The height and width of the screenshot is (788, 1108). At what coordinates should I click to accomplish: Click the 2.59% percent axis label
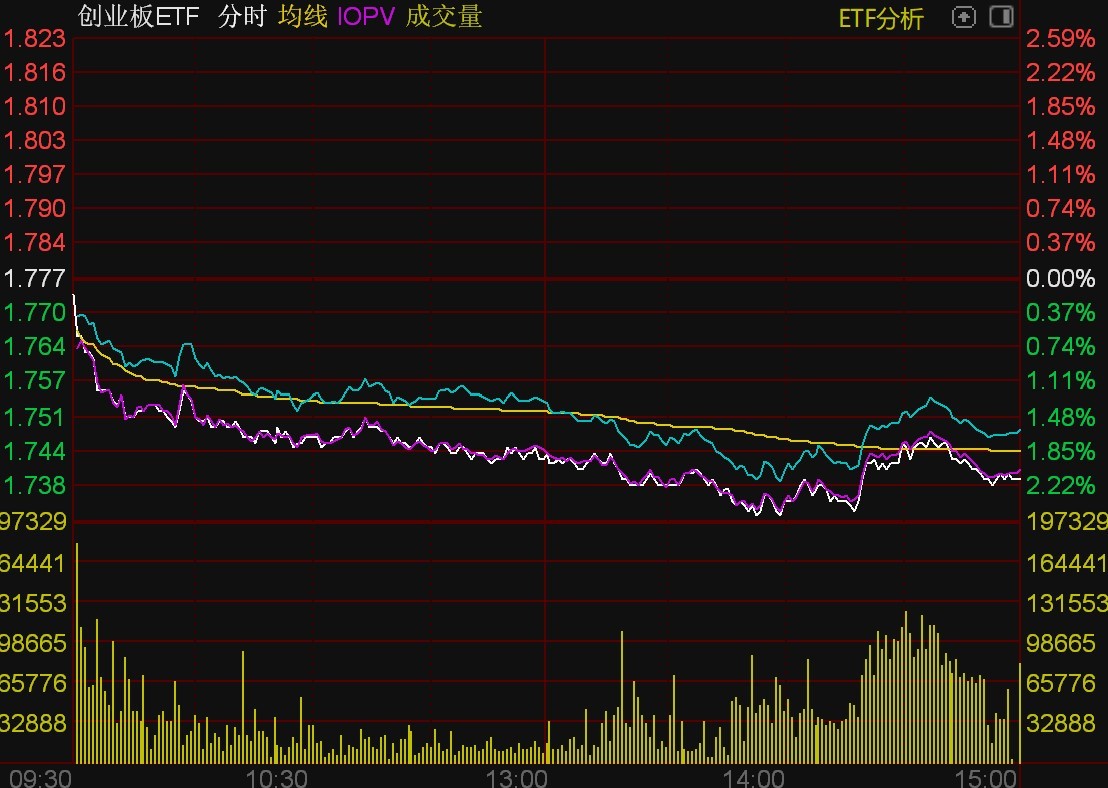click(x=1060, y=38)
